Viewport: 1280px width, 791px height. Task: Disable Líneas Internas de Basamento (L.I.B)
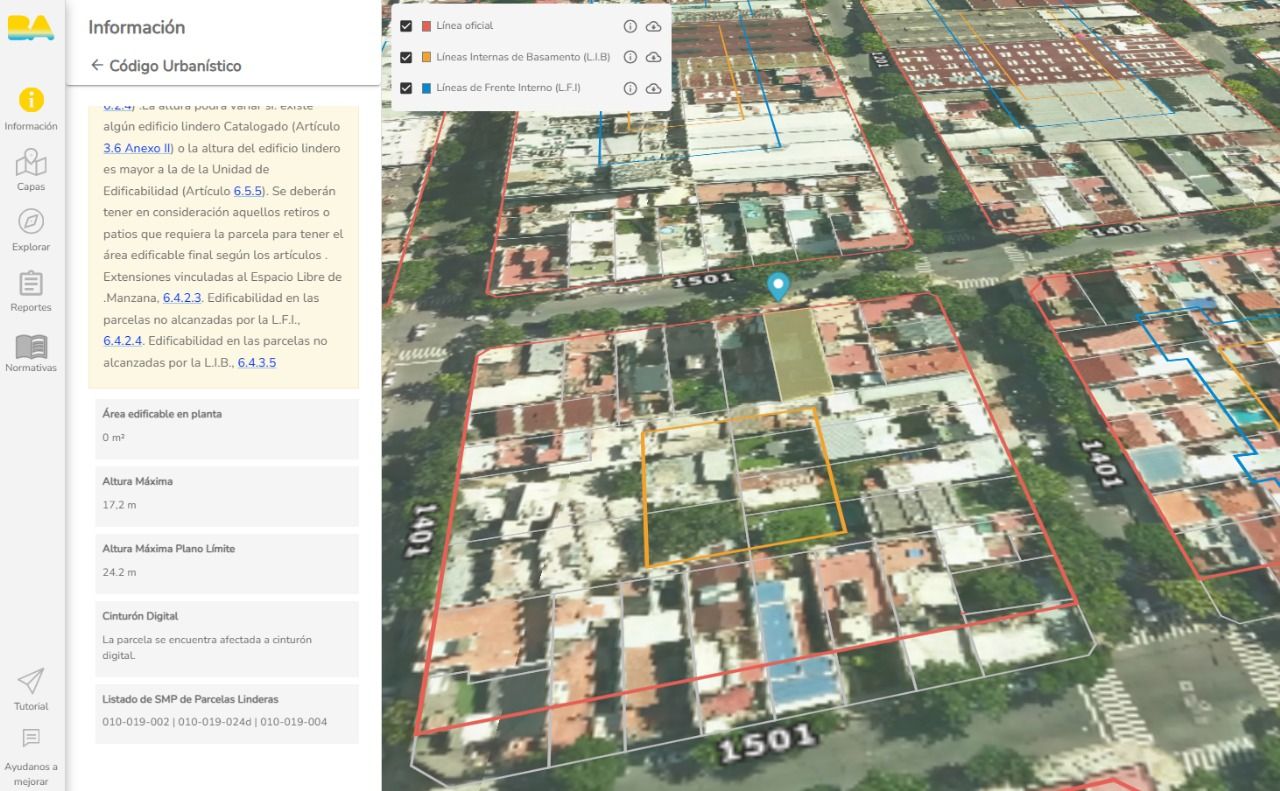point(406,57)
